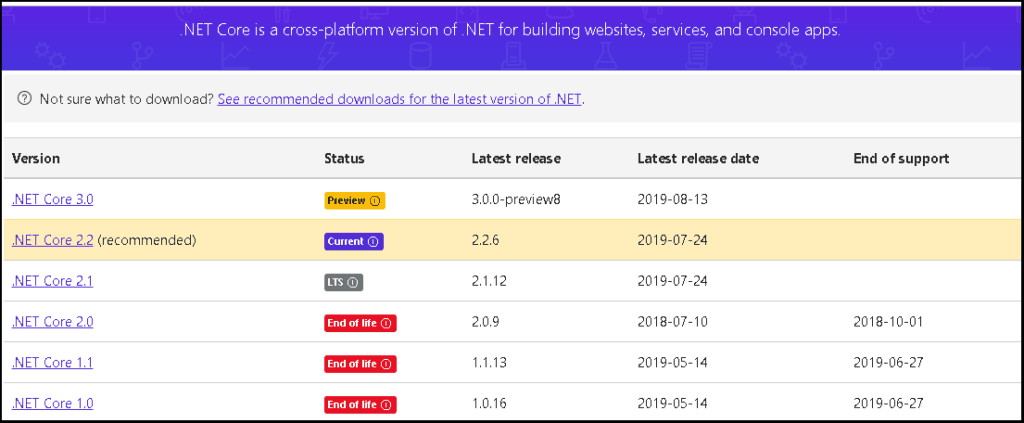Click the info icon on Current badge

point(373,242)
